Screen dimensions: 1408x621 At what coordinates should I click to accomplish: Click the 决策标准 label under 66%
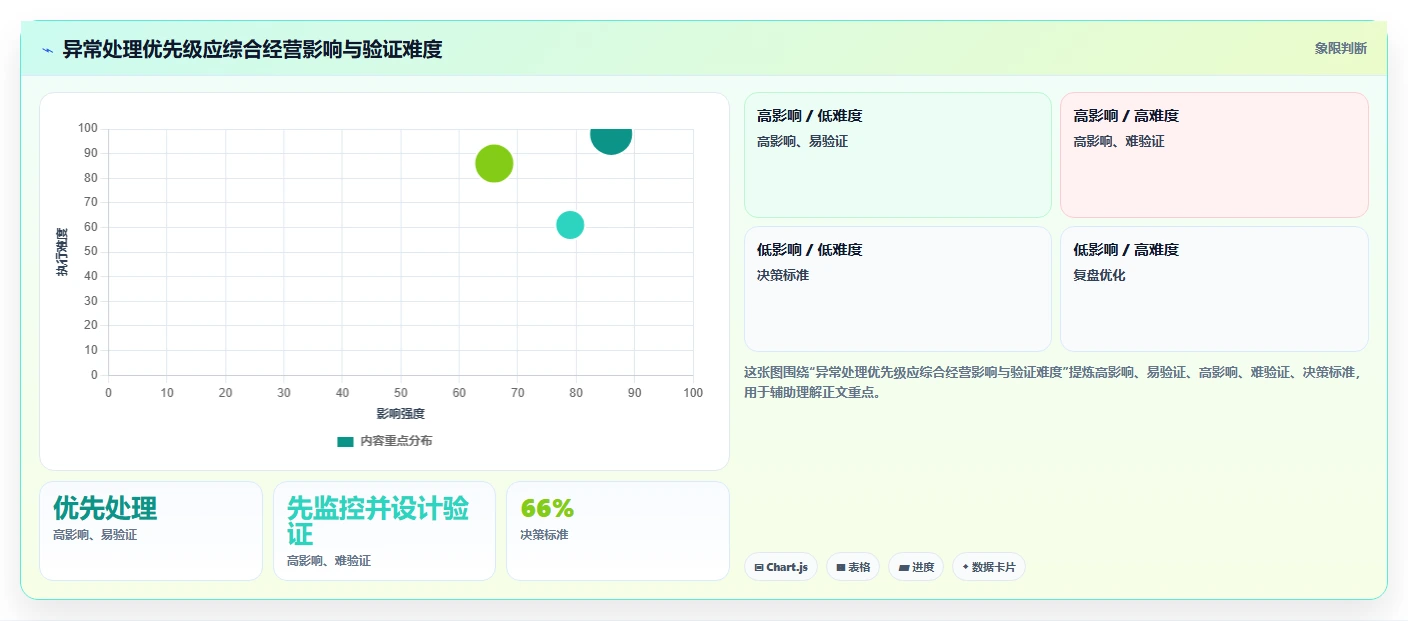tap(544, 535)
